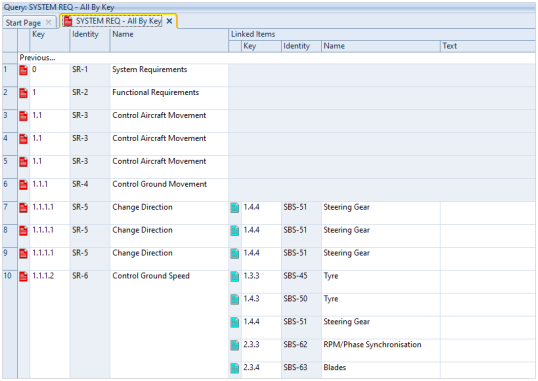Click Steering Gear name in row 8

tap(347, 230)
